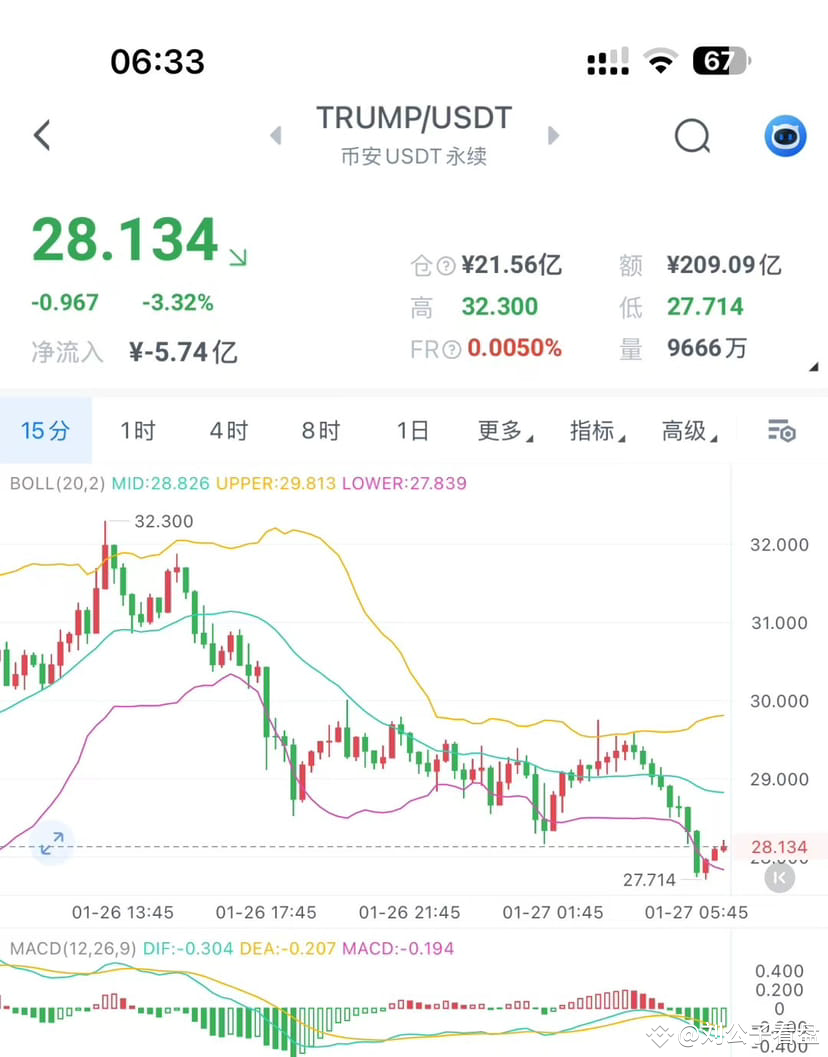This screenshot has height=1057, width=828.
Task: Tap the 32.000 price axis label
Action: click(779, 545)
